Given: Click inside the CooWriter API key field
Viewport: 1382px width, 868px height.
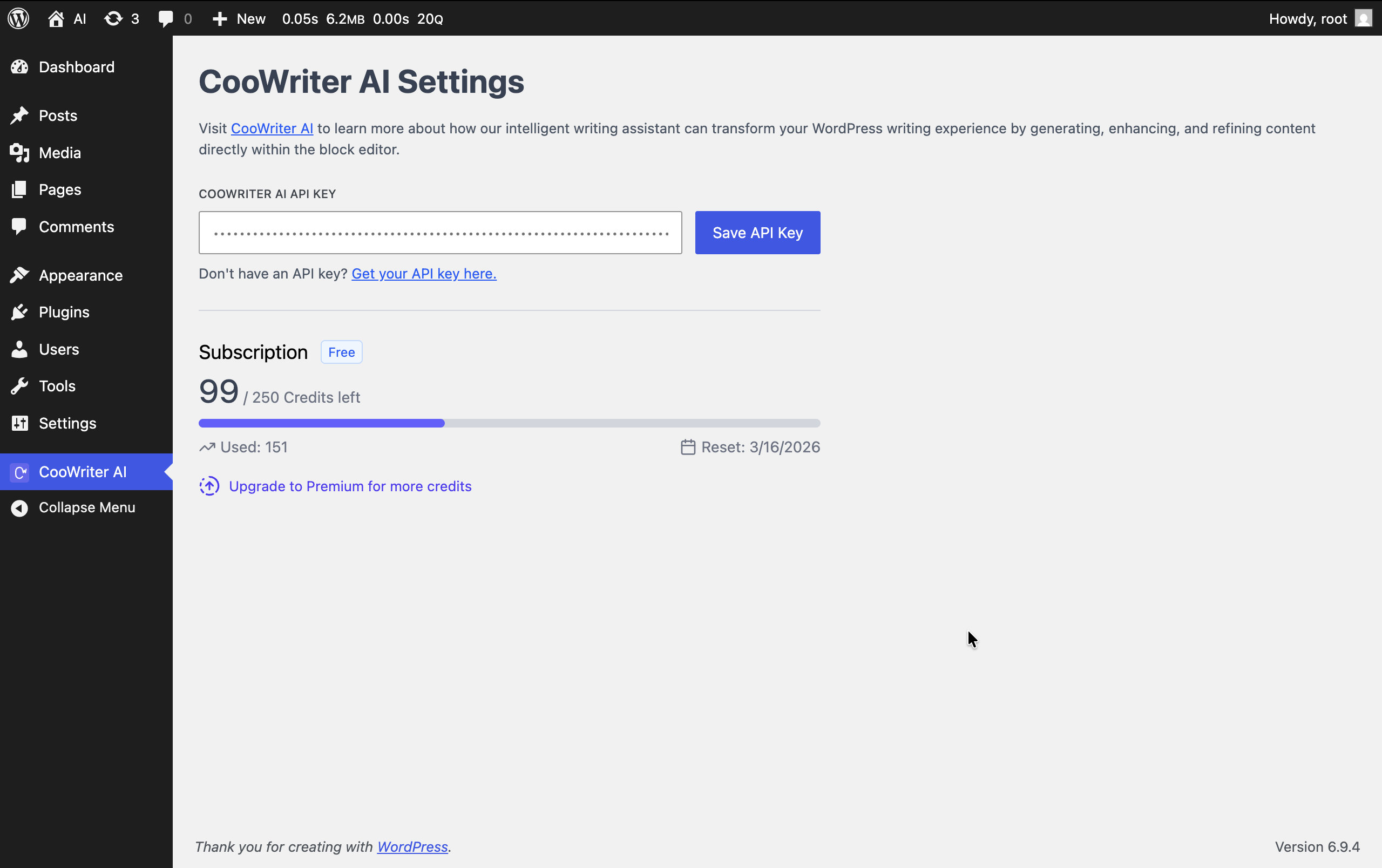Looking at the screenshot, I should (439, 232).
